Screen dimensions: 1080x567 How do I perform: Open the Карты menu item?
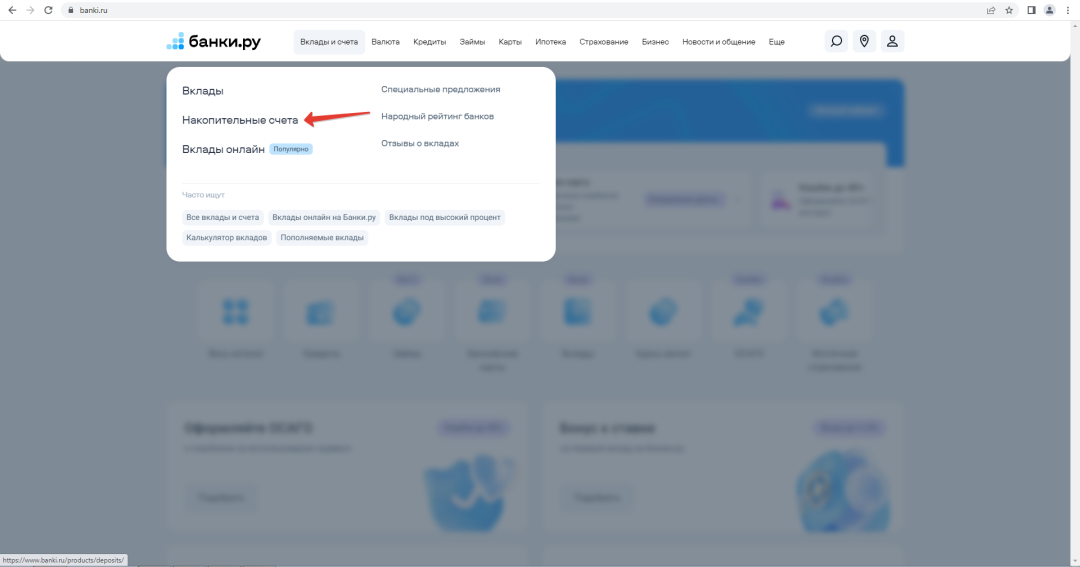pos(510,42)
